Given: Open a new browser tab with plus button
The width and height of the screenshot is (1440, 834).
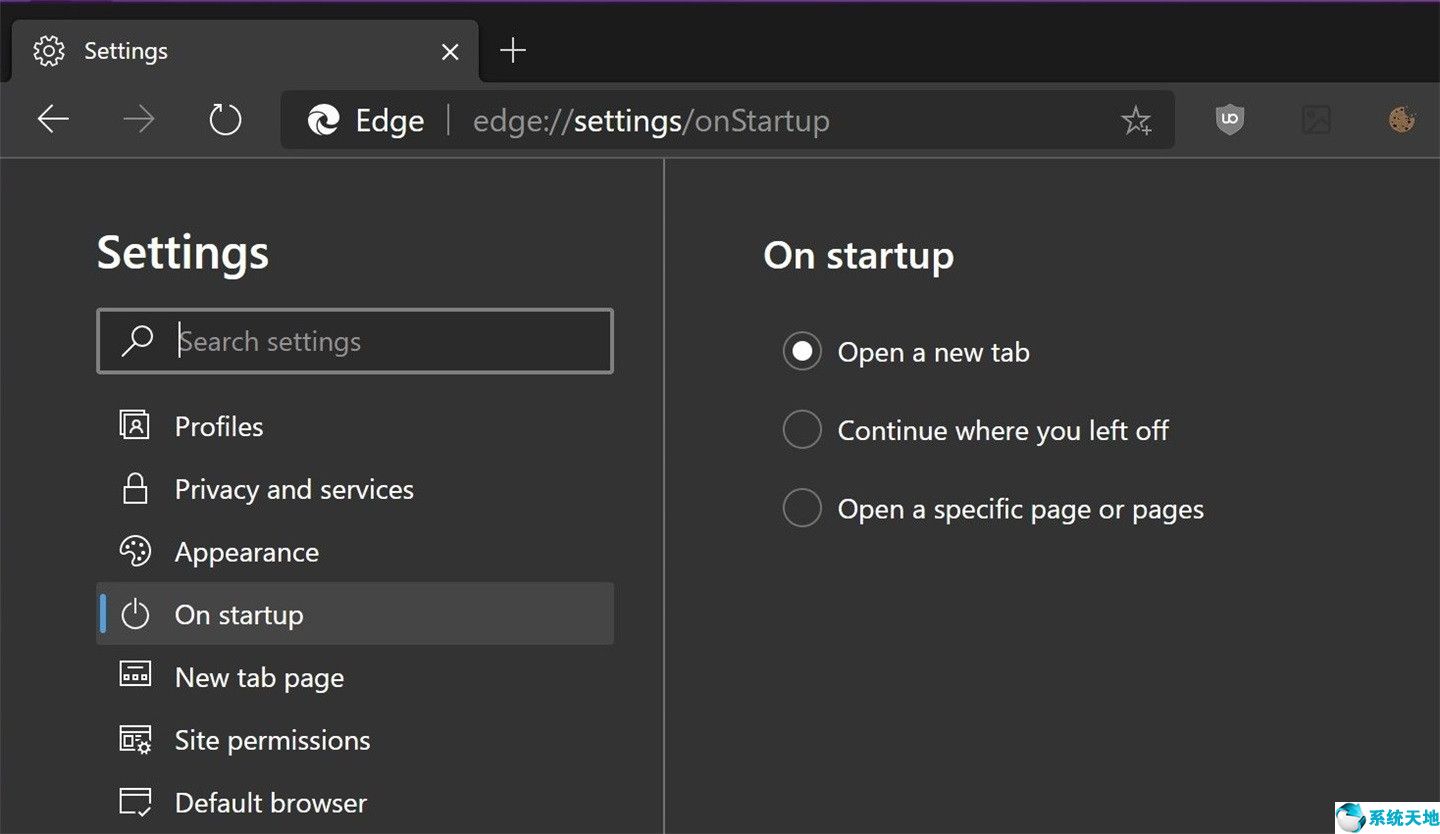Looking at the screenshot, I should tap(512, 51).
